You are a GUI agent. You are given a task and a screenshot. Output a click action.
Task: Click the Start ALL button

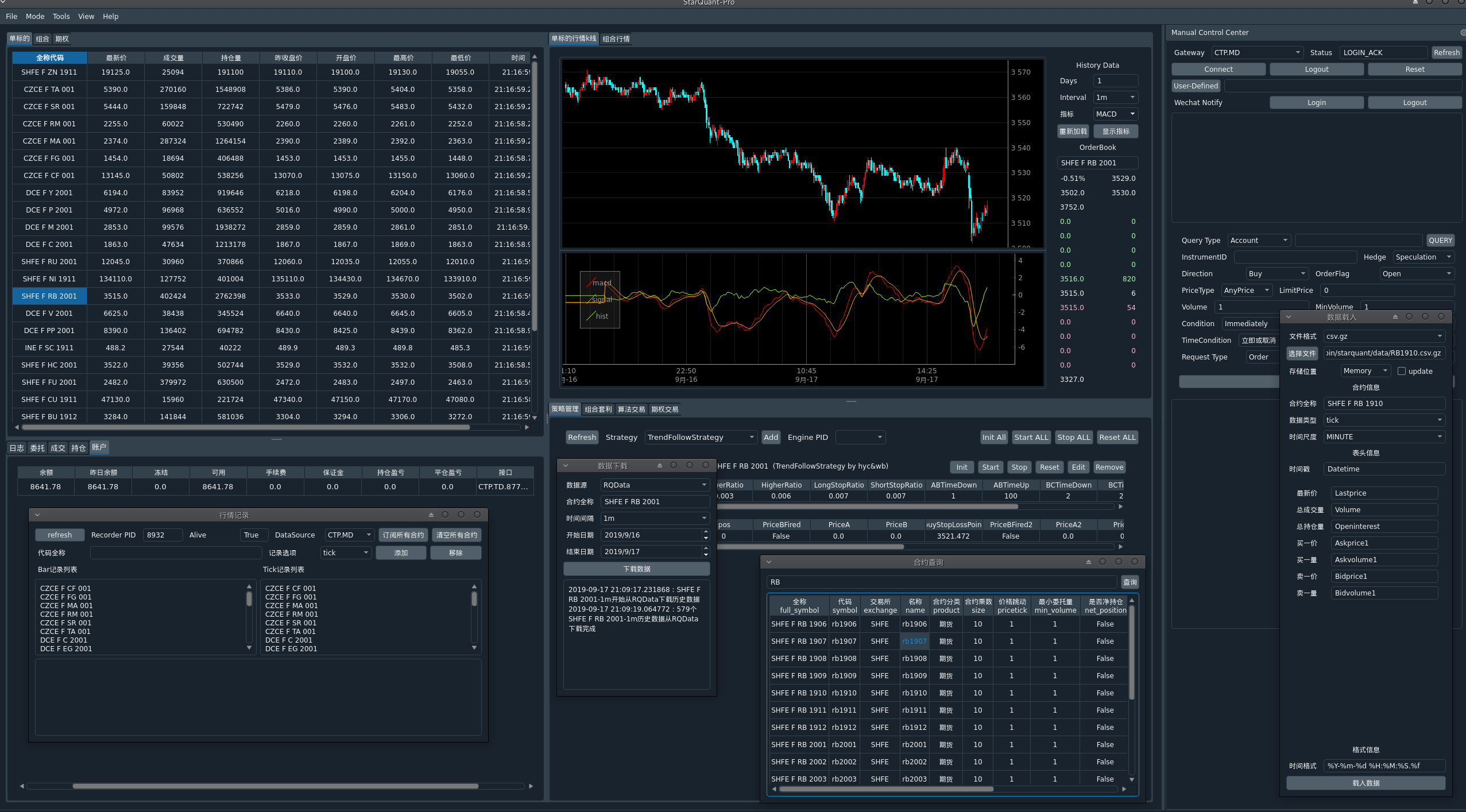pyautogui.click(x=1031, y=438)
